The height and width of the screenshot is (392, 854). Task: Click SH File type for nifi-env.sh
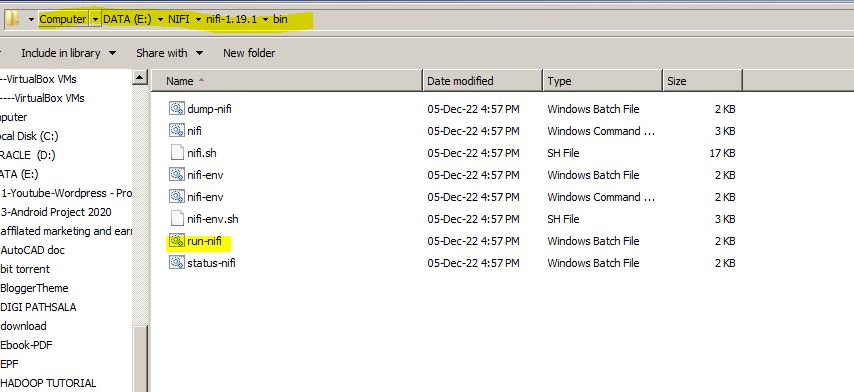tap(563, 219)
